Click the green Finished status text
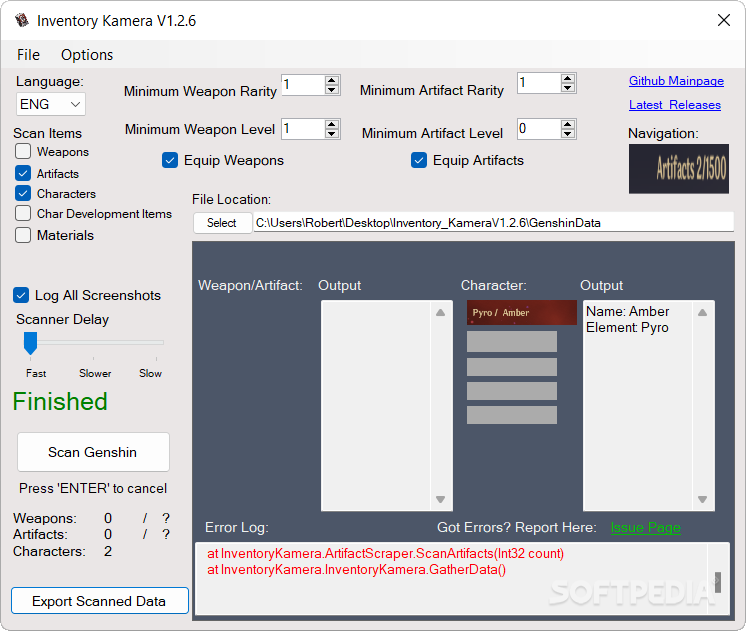 tap(60, 401)
